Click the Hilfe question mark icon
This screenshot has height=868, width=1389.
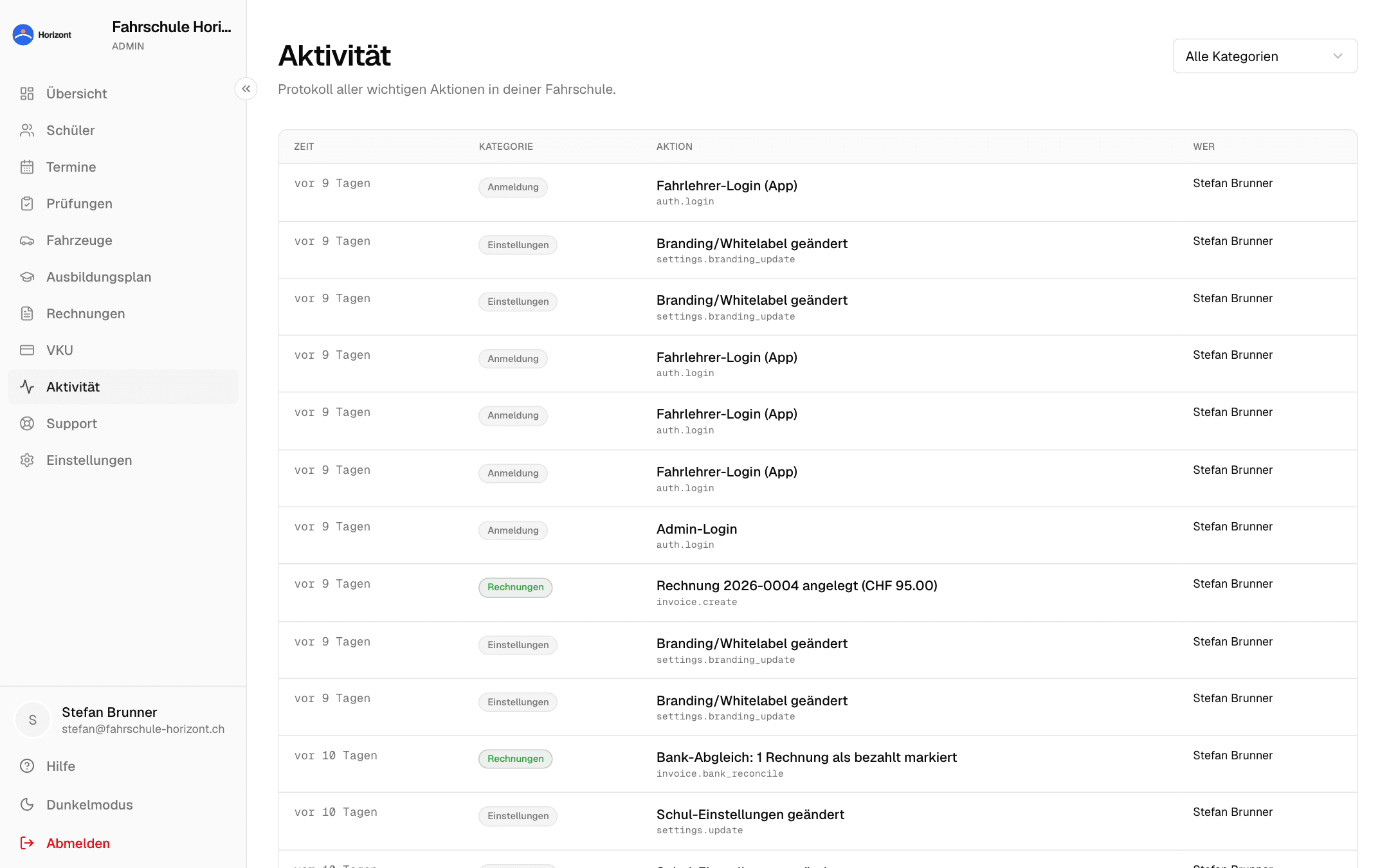click(x=27, y=766)
